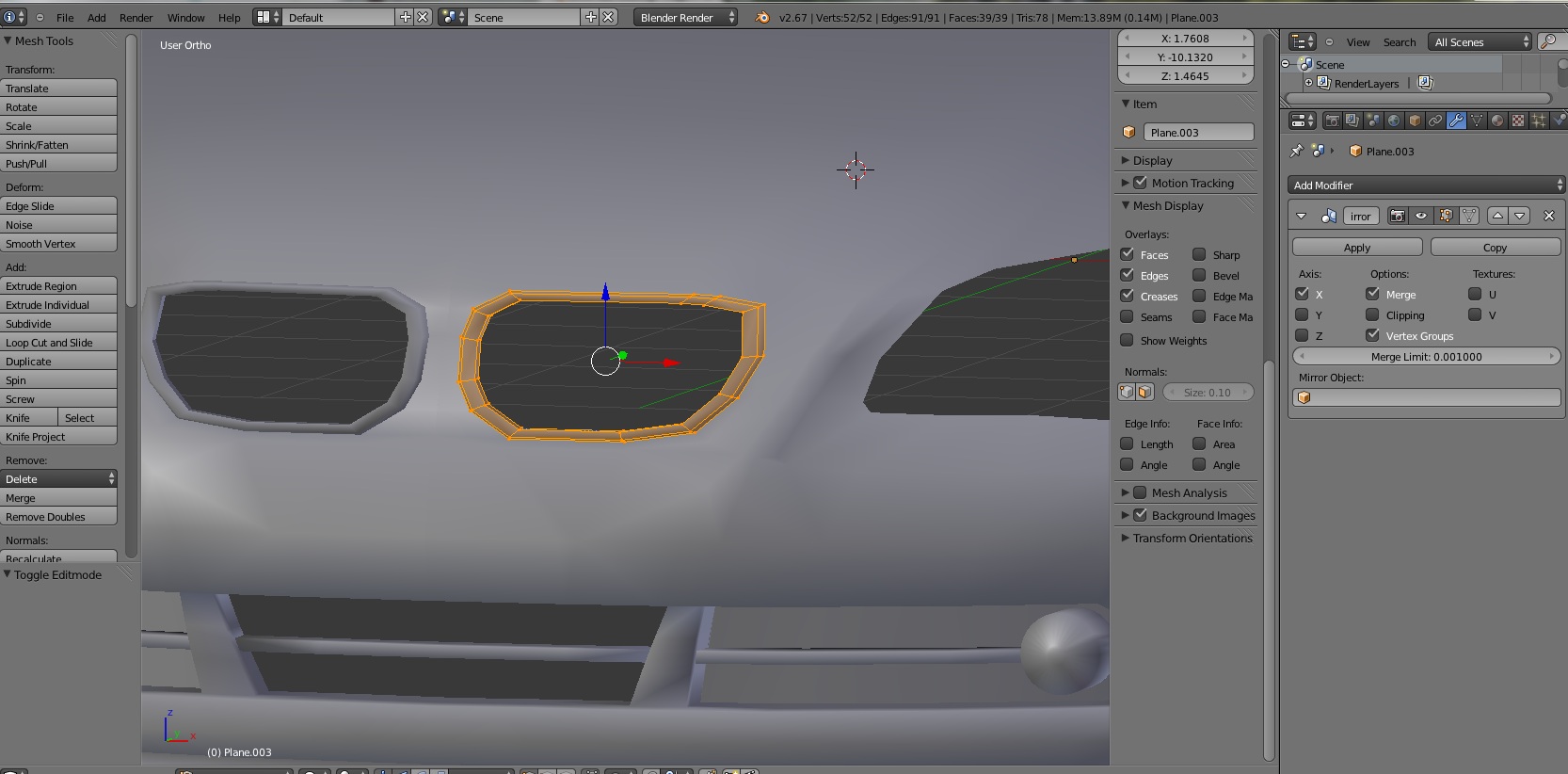Click the modifier Apply button

click(1356, 248)
